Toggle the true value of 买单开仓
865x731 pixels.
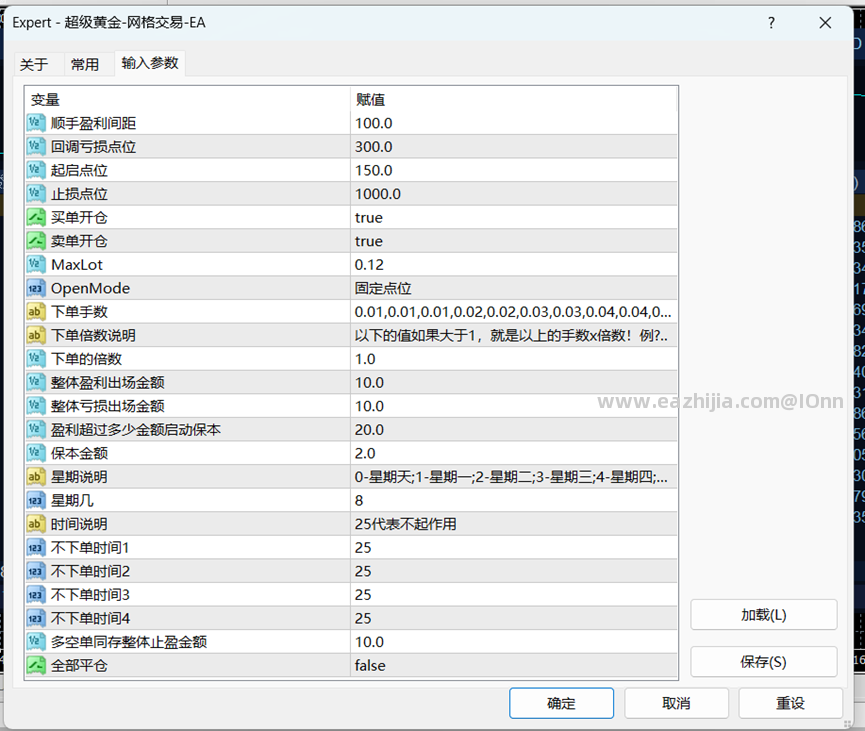click(x=514, y=217)
